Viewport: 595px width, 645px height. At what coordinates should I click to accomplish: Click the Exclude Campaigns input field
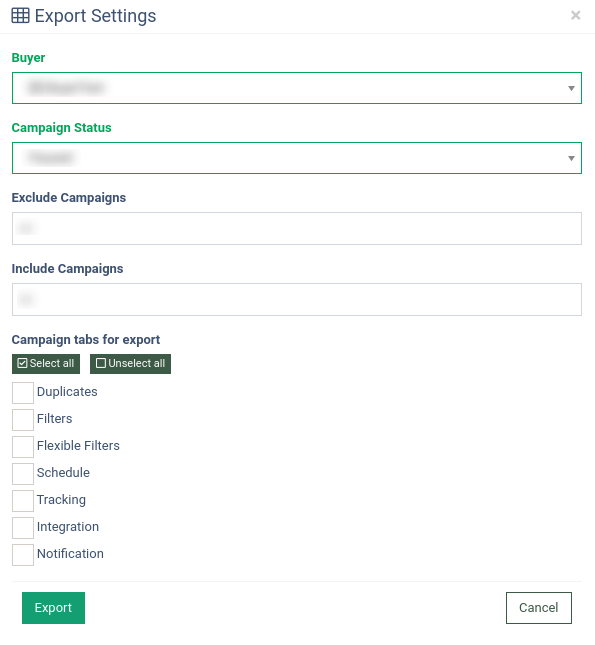pos(297,229)
